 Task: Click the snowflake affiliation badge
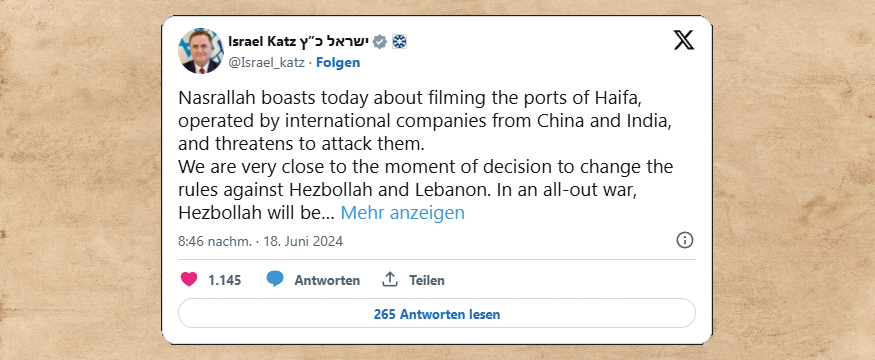click(398, 42)
